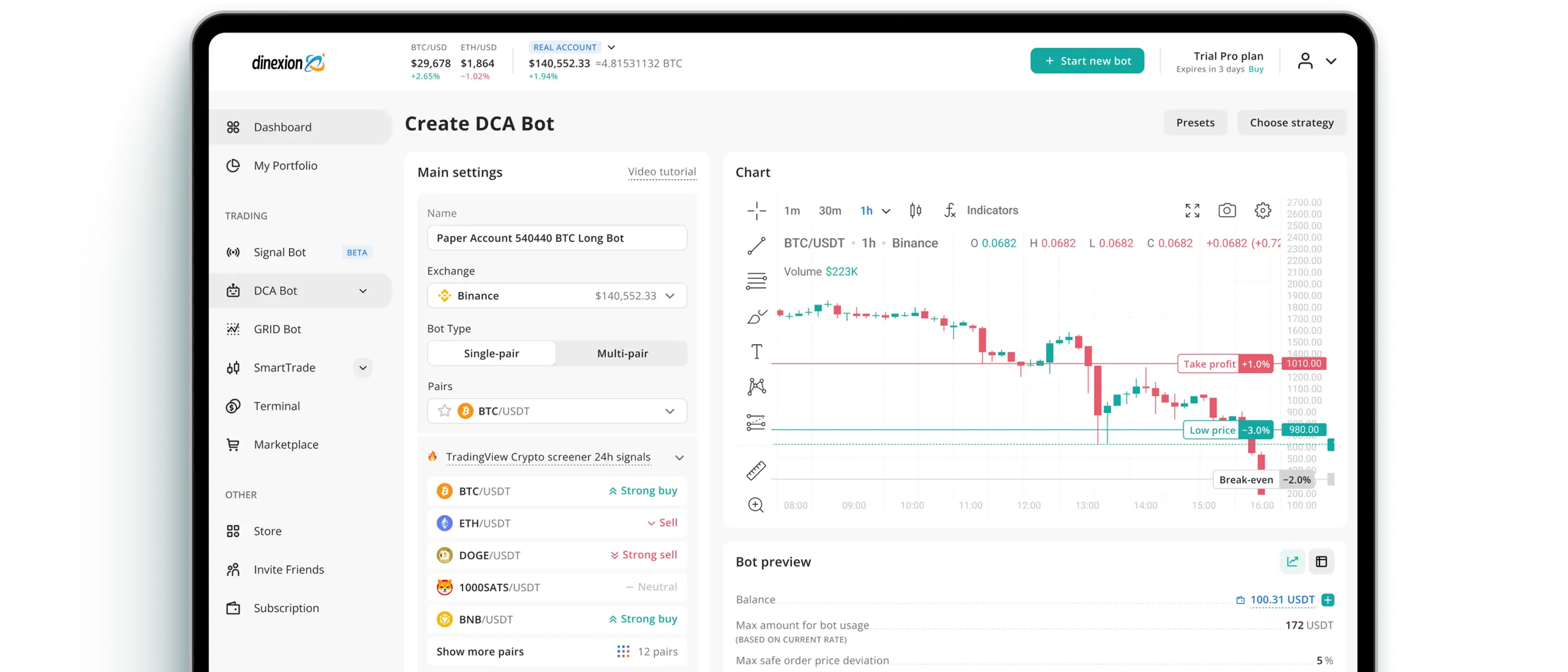The width and height of the screenshot is (1568, 672).
Task: Open GRID Bot in sidebar
Action: tap(277, 329)
